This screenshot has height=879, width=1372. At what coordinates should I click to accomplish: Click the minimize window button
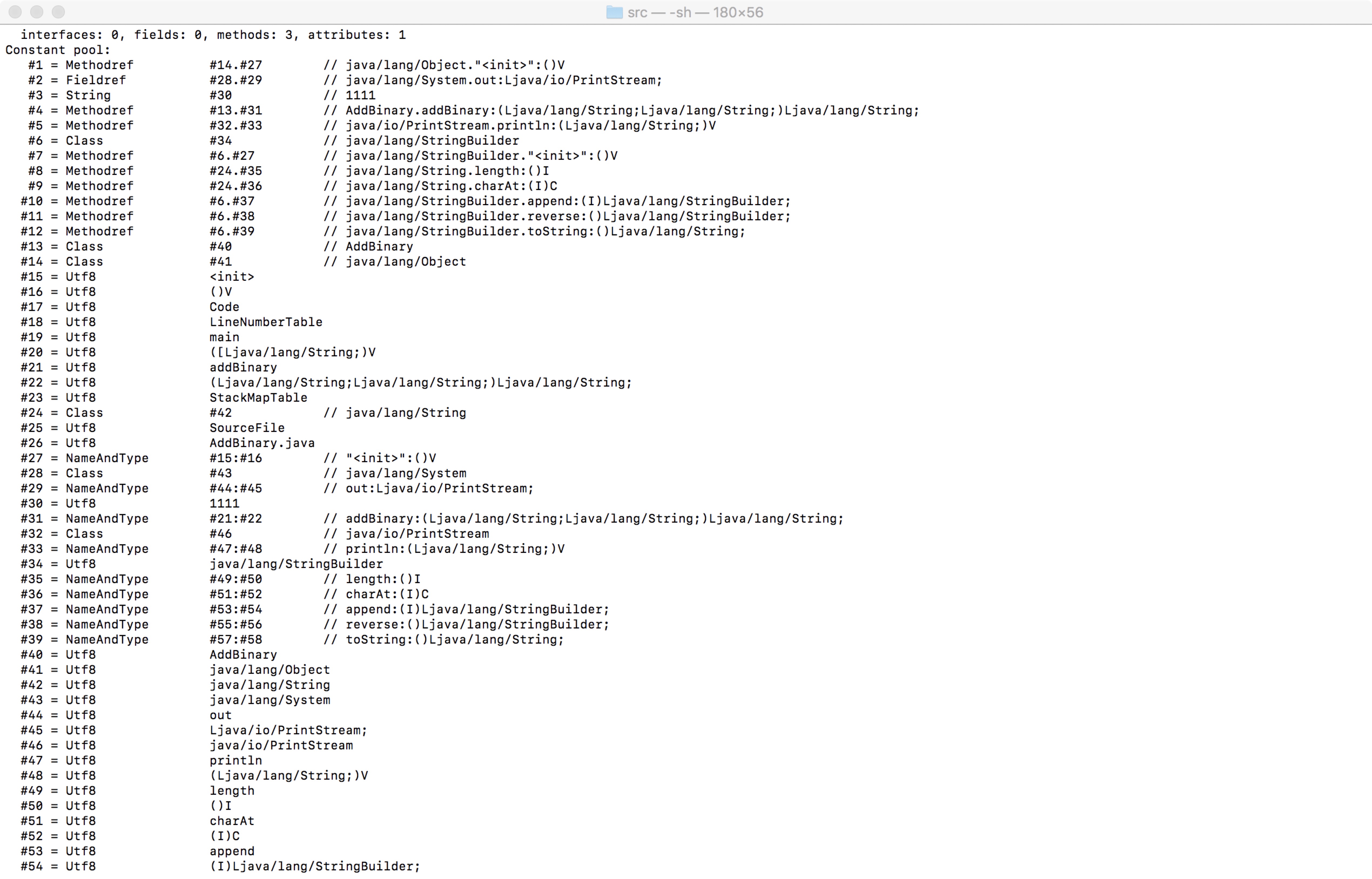(x=37, y=11)
